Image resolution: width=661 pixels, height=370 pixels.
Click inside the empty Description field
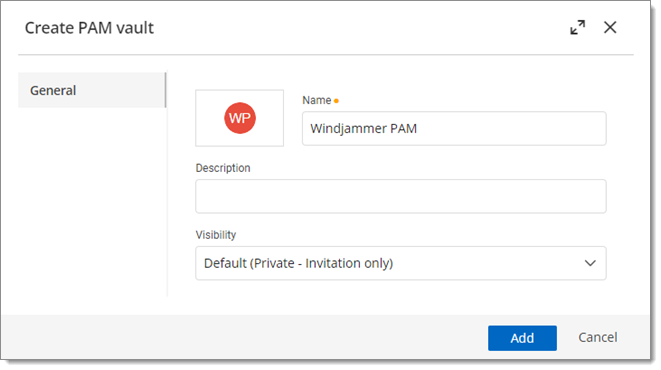click(x=400, y=196)
